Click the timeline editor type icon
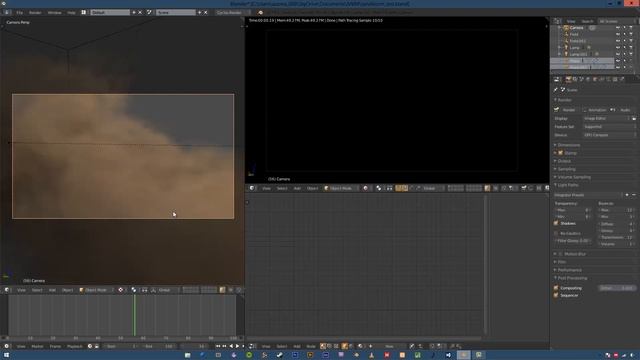The height and width of the screenshot is (360, 640). [7, 346]
